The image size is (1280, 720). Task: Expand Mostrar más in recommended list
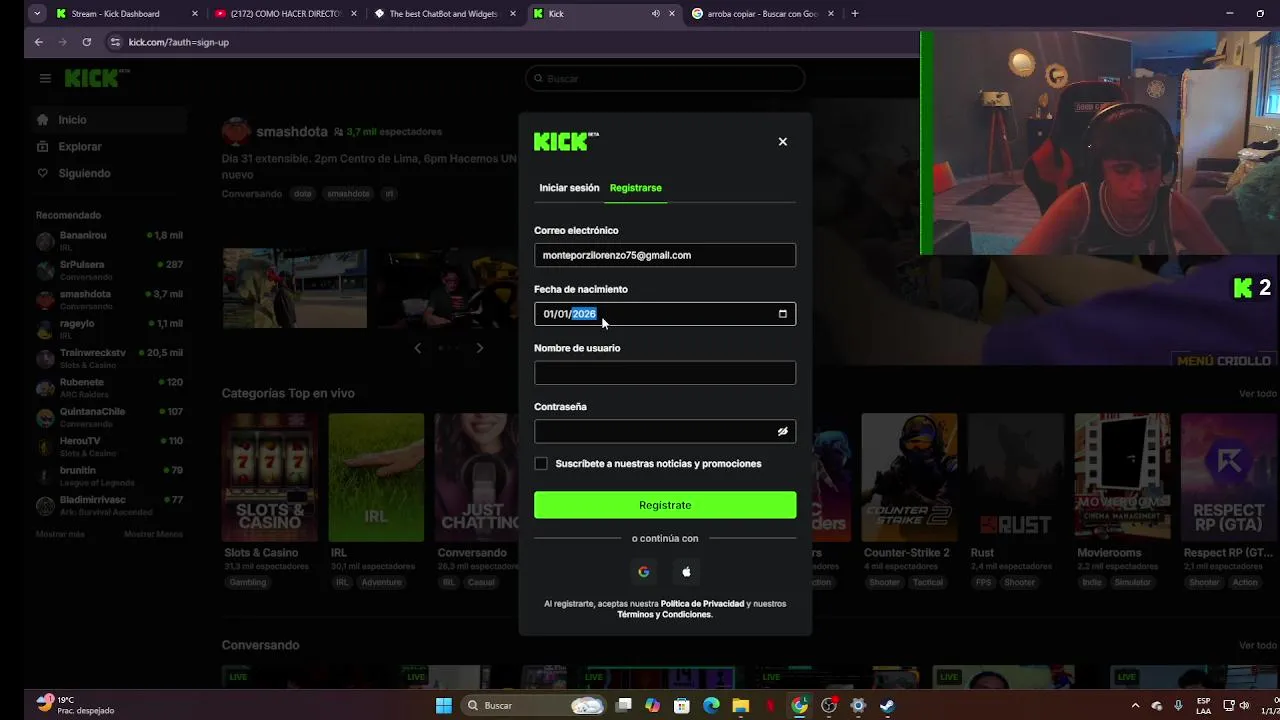coord(60,534)
